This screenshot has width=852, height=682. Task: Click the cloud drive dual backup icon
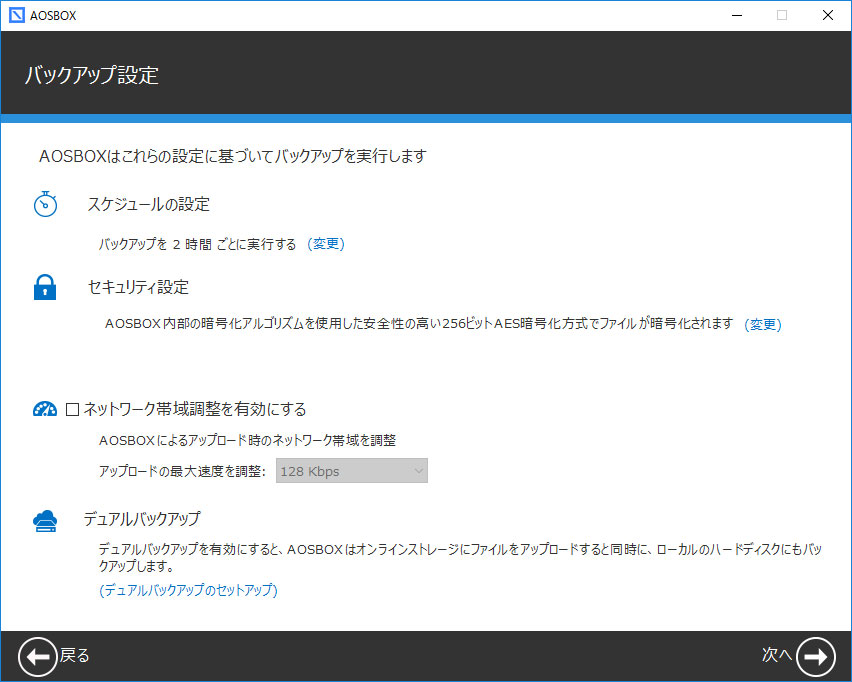[x=45, y=521]
